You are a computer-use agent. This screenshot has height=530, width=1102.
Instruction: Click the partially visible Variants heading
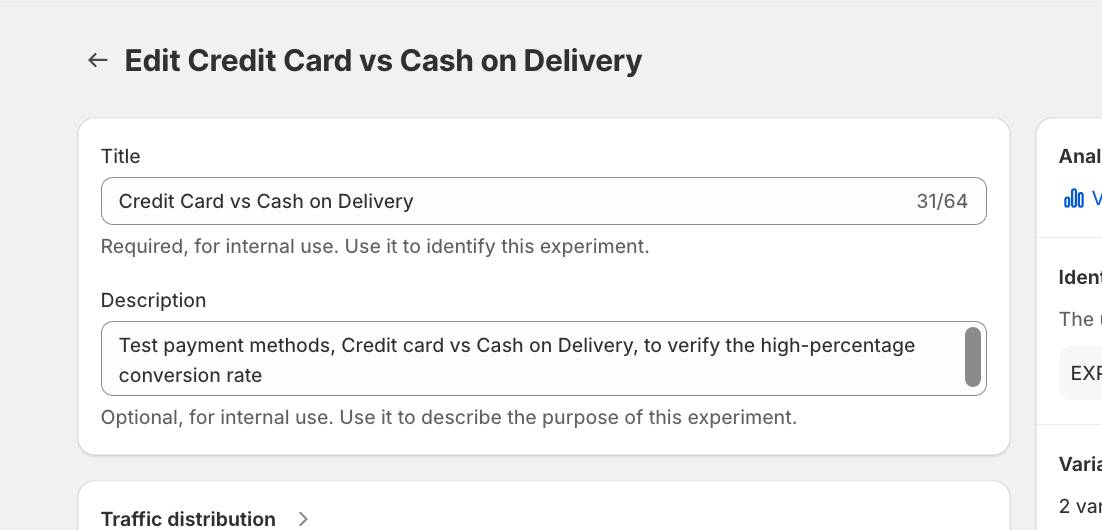(1080, 464)
